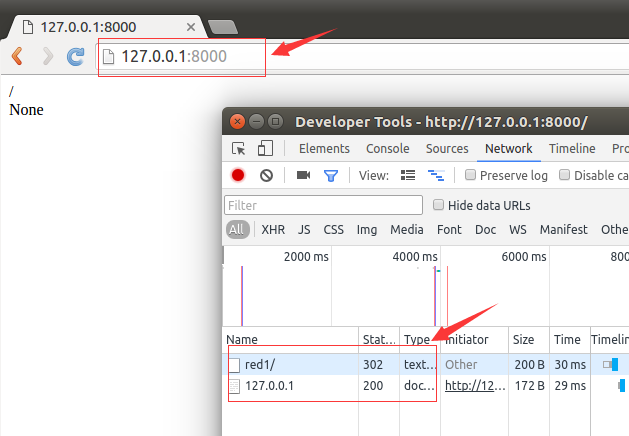Select the waterfall overview view icon

435,175
